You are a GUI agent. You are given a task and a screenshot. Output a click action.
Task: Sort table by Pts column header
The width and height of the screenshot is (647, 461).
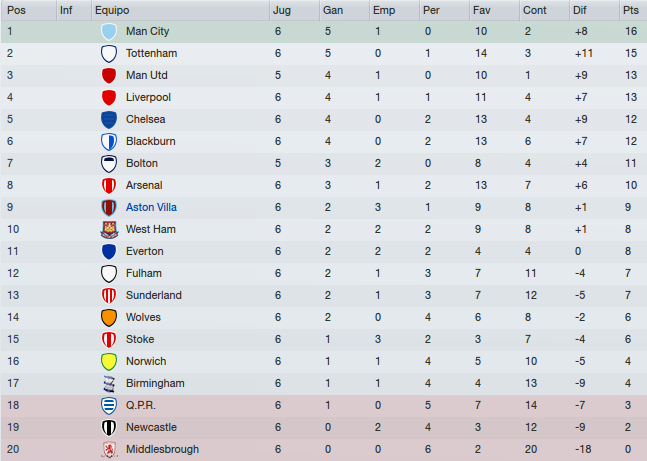[633, 10]
